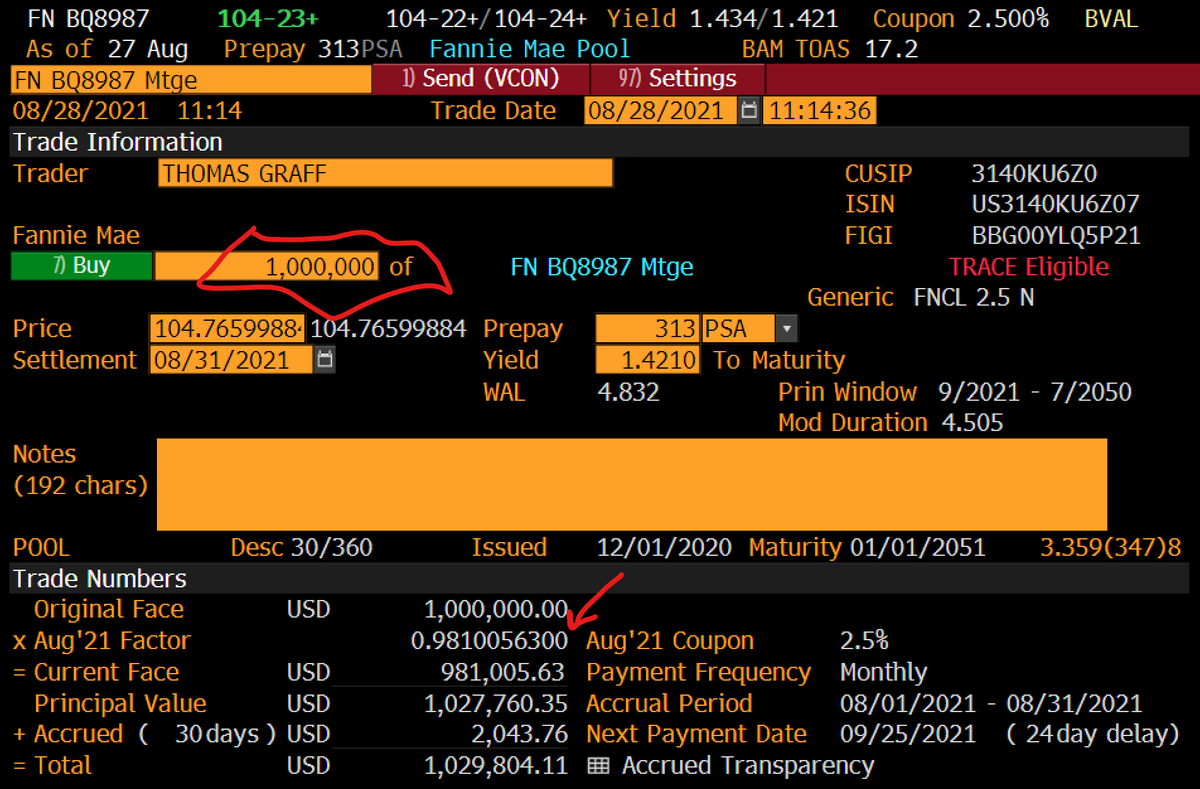Open the Settings menu item

[678, 79]
